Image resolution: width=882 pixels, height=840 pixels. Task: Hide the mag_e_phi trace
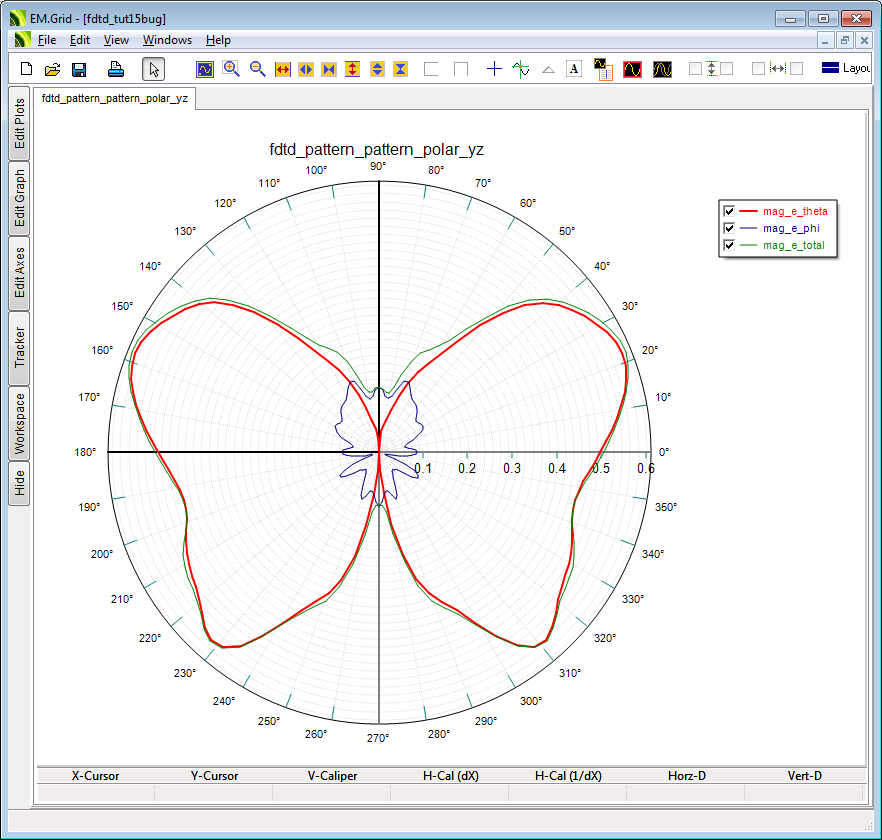pyautogui.click(x=729, y=228)
